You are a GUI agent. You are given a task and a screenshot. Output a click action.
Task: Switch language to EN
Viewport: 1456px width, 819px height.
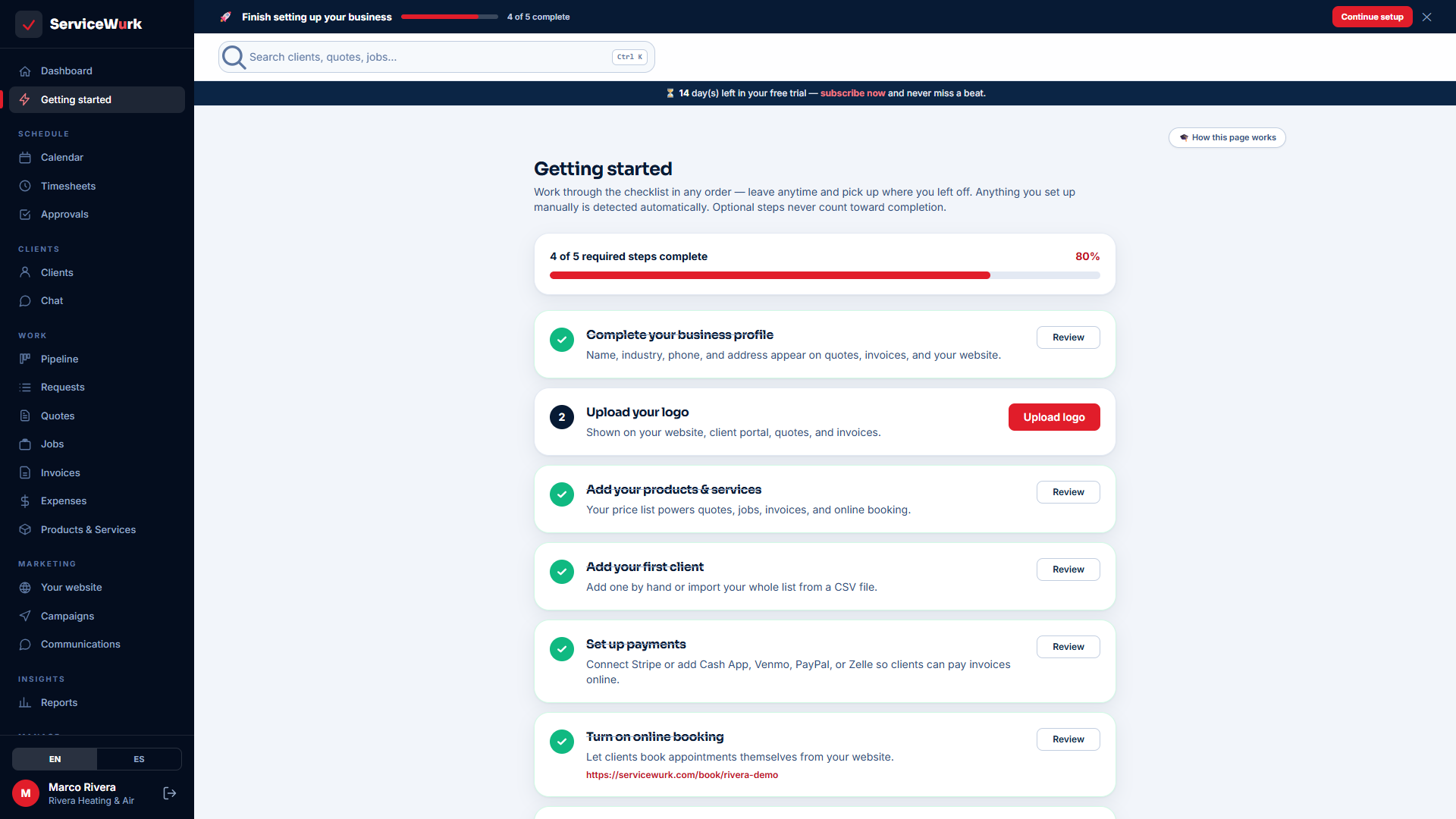[x=55, y=759]
